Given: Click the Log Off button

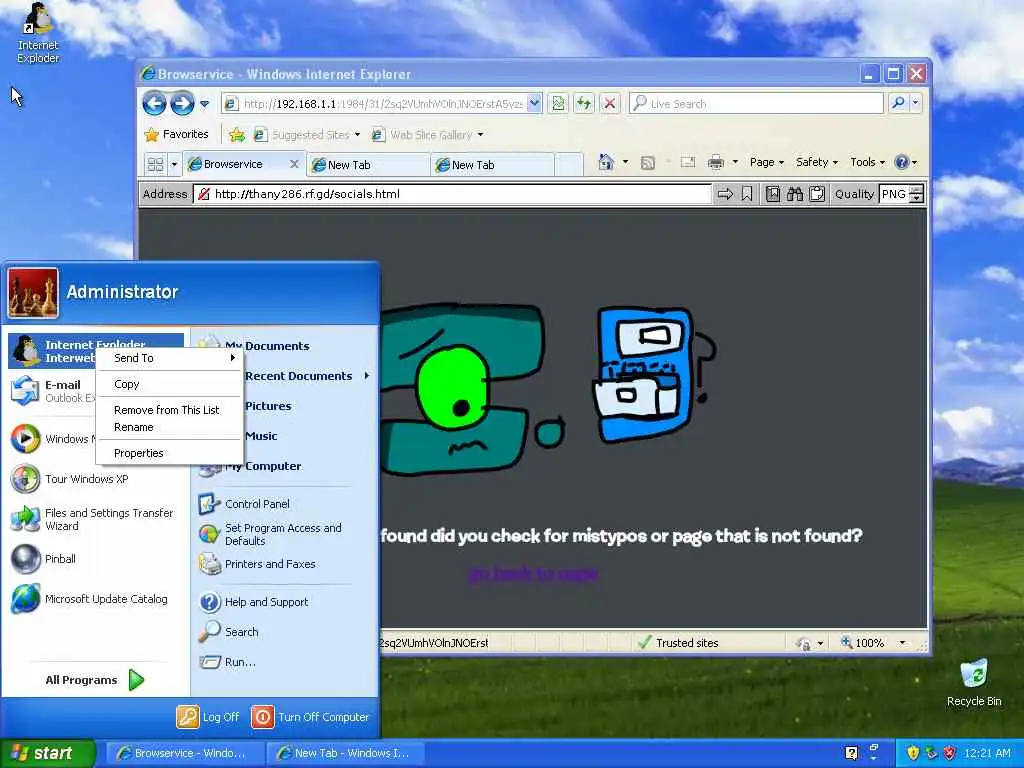Looking at the screenshot, I should (208, 716).
